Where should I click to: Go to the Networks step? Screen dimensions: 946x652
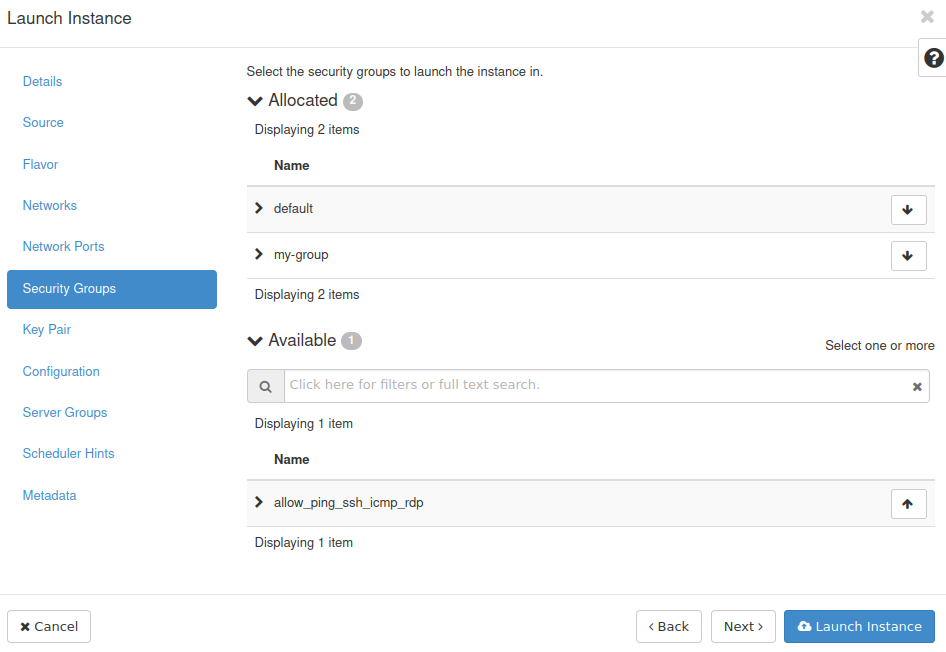pos(50,205)
